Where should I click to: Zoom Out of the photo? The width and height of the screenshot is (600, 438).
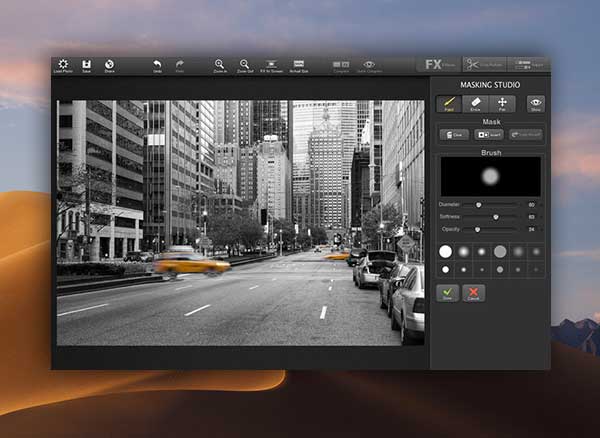(245, 66)
